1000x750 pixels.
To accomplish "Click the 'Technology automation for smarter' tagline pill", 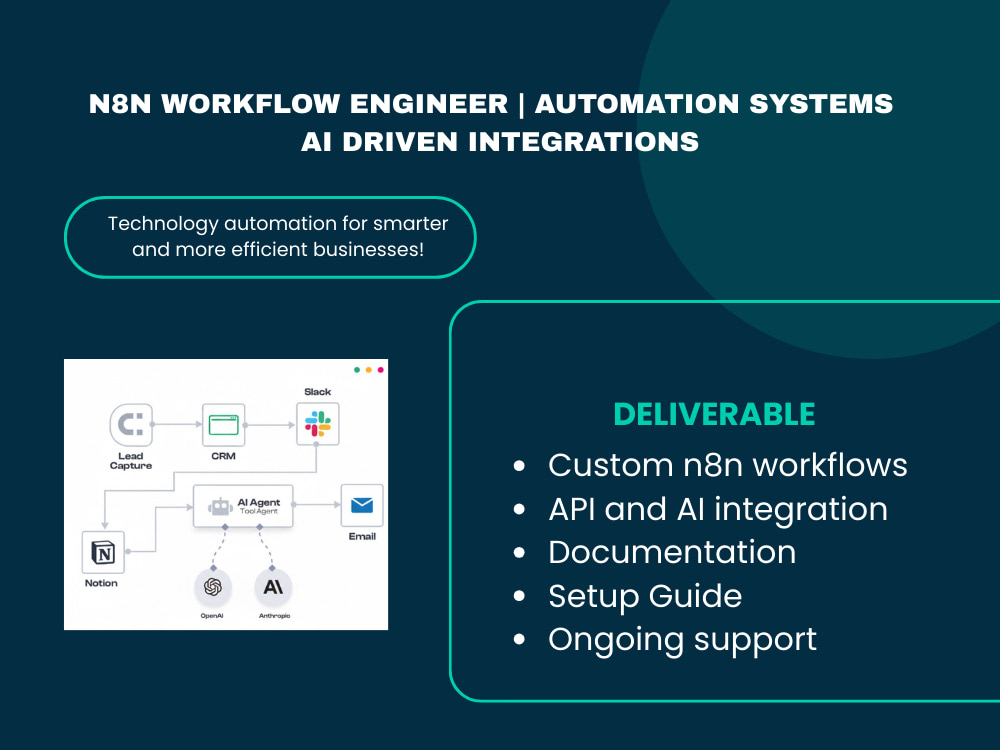I will coord(270,237).
